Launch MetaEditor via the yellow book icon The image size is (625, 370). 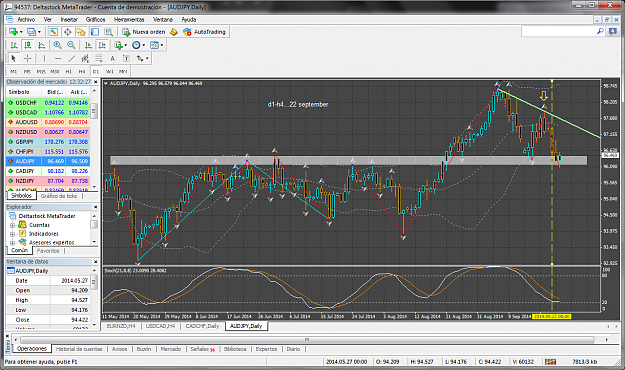point(174,32)
